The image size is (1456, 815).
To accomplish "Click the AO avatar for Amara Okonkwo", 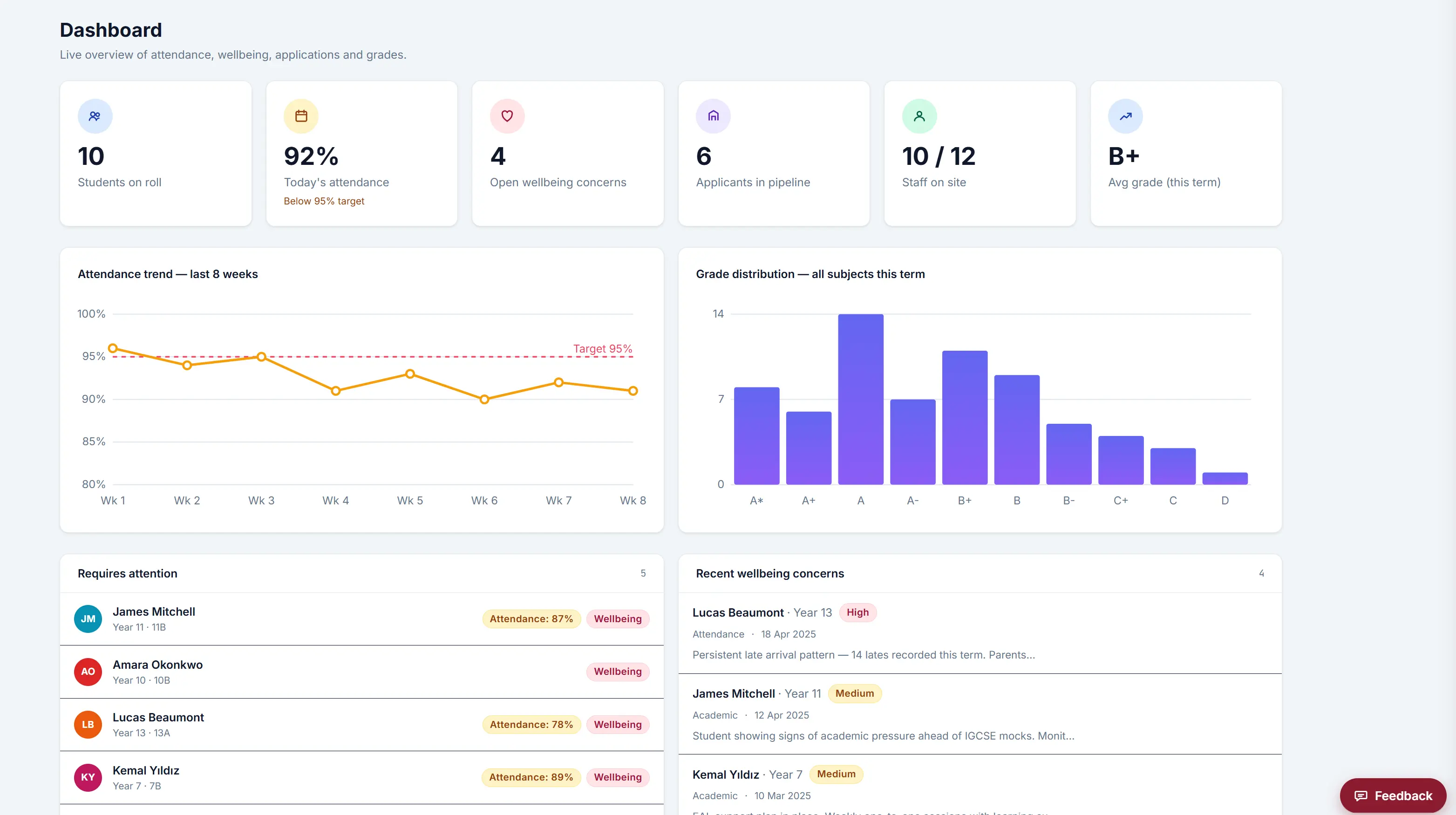I will click(x=88, y=672).
